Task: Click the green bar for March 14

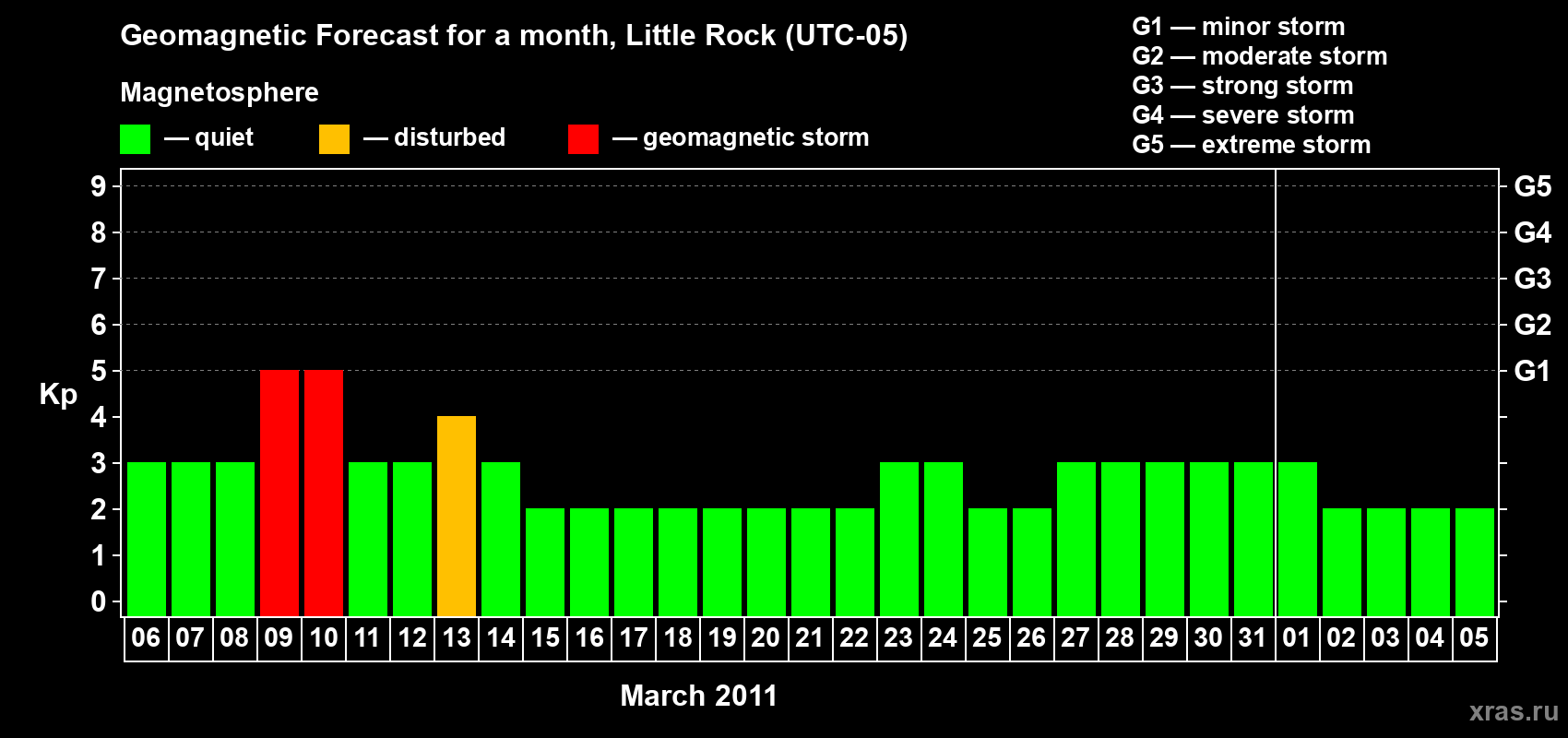Action: (501, 539)
